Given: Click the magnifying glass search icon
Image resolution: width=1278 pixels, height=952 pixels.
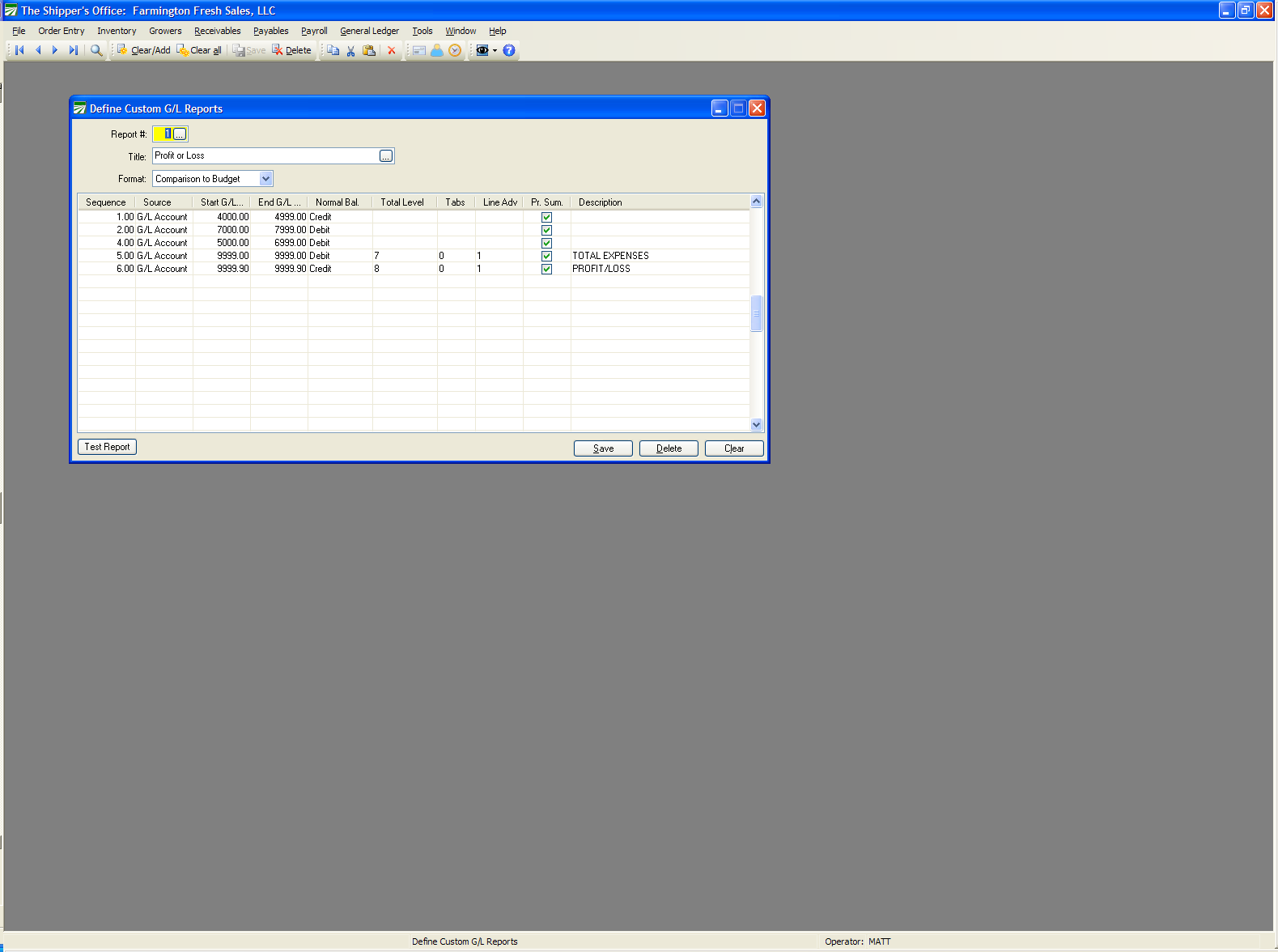Looking at the screenshot, I should [96, 50].
